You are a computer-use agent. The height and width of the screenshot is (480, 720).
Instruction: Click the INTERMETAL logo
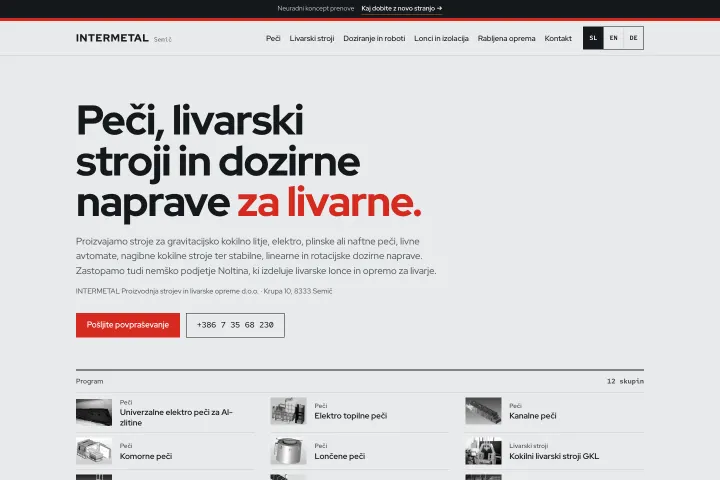pos(112,38)
